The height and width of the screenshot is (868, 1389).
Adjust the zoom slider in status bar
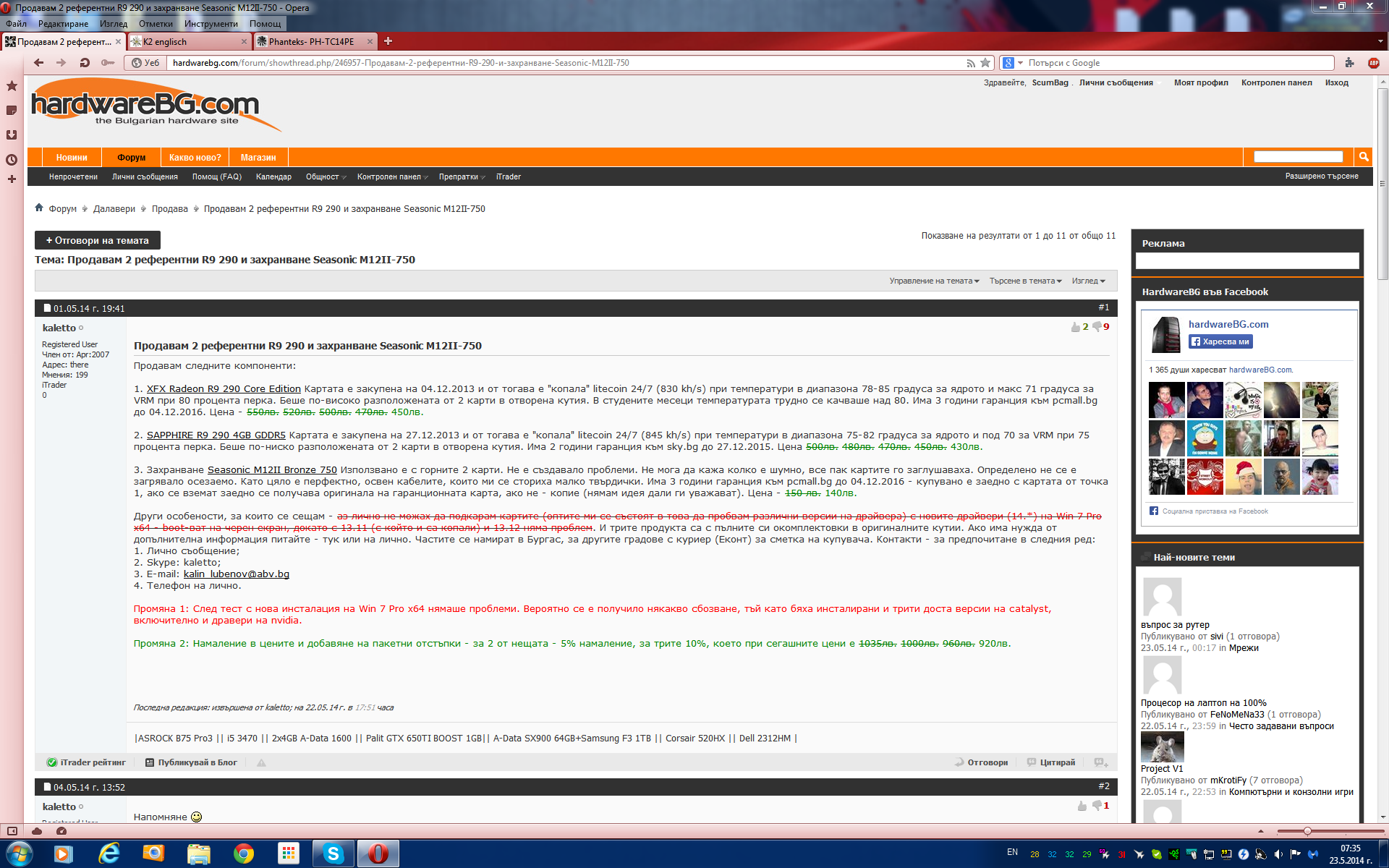tap(1307, 831)
